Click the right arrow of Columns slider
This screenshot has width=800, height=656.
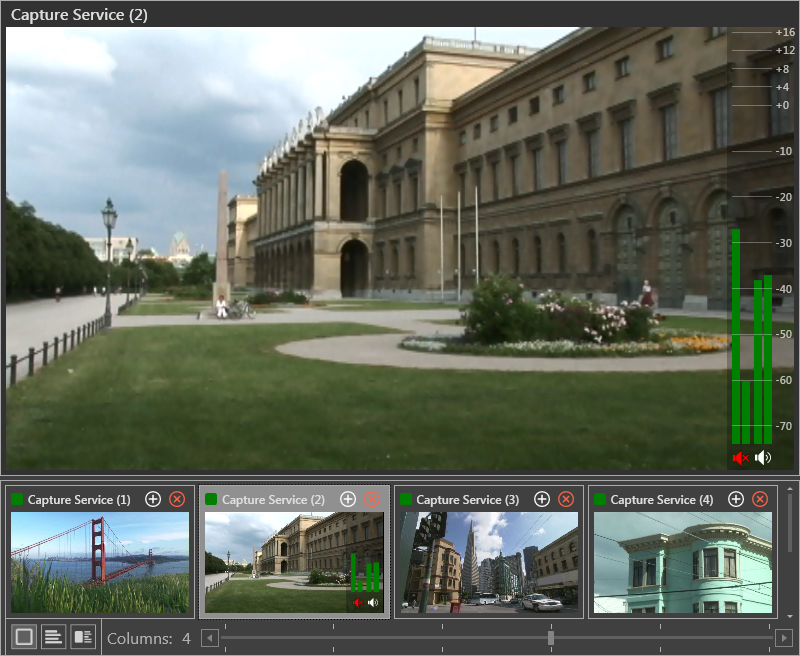click(x=783, y=638)
